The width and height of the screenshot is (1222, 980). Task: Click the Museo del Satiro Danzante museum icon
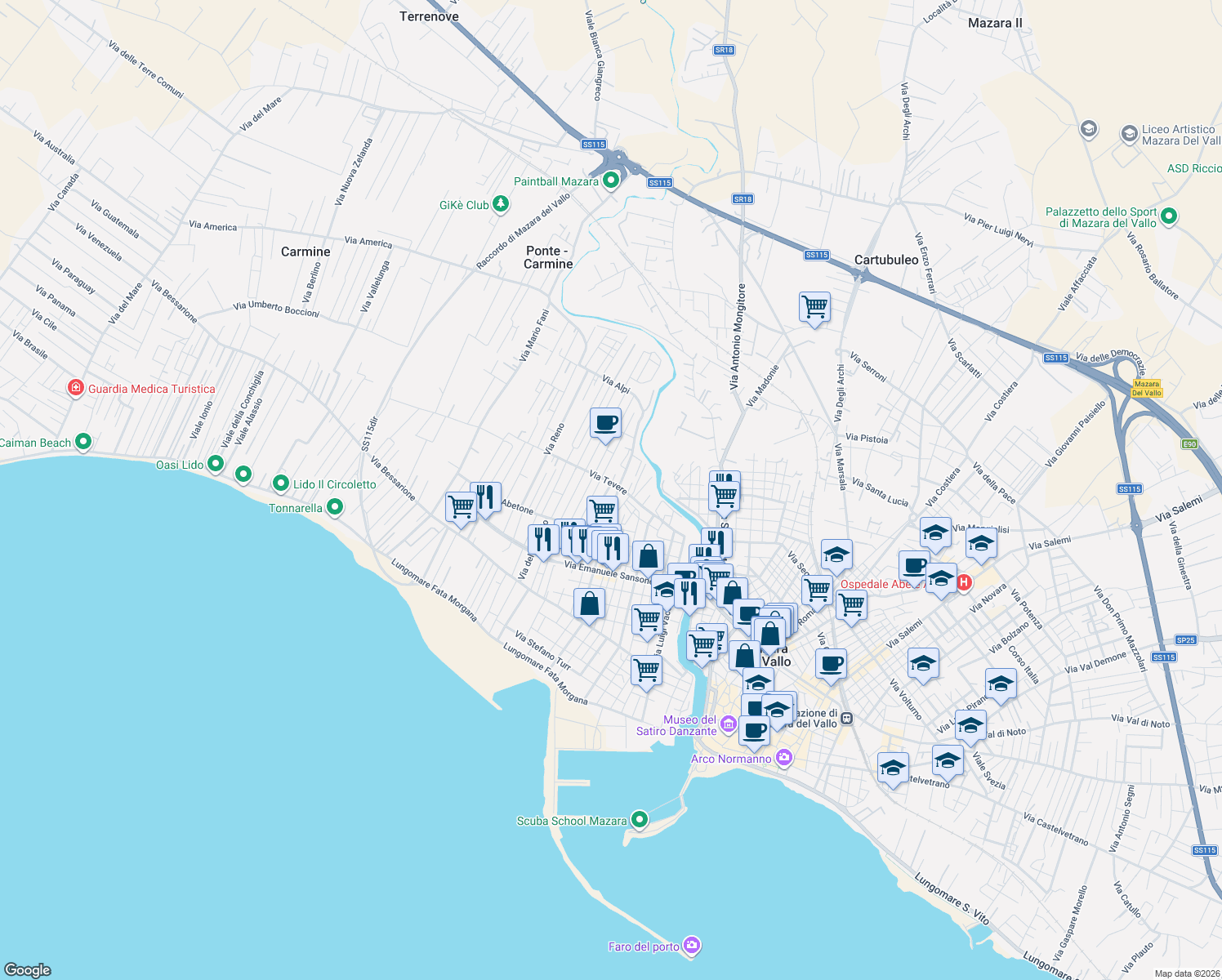pos(729,723)
